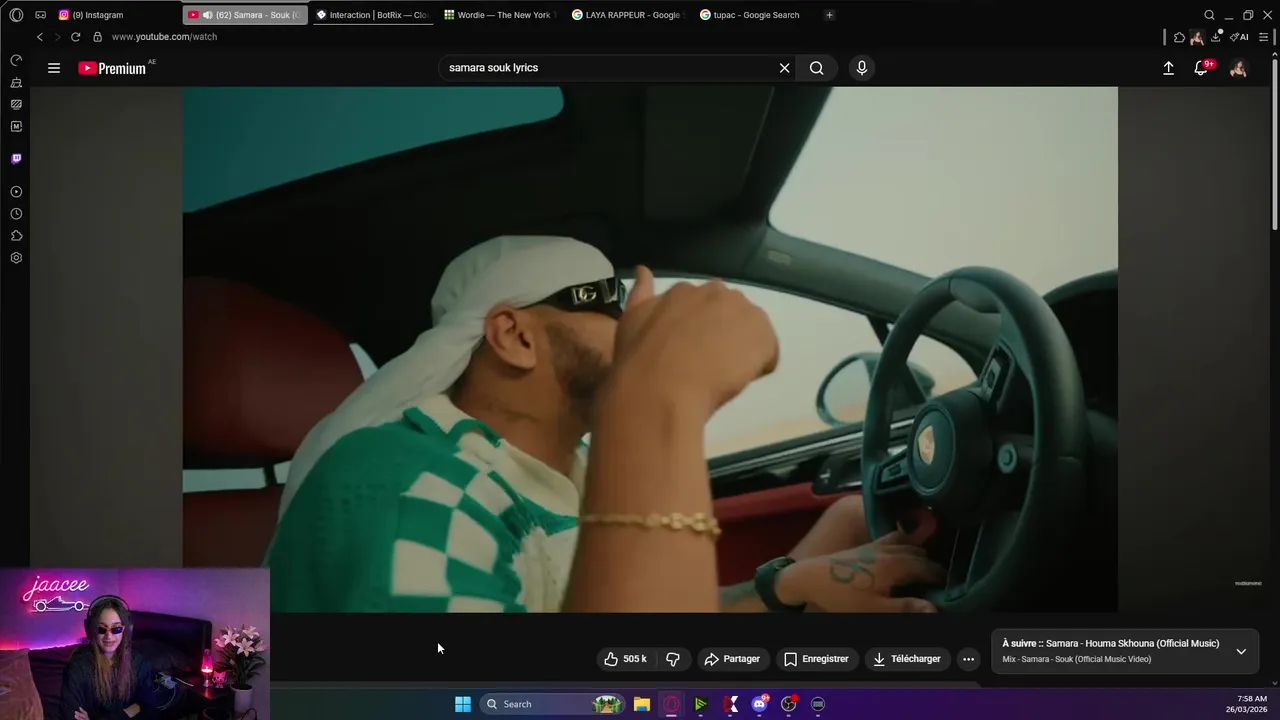This screenshot has height=720, width=1280.
Task: Open more actions three-dot menu
Action: (x=968, y=659)
